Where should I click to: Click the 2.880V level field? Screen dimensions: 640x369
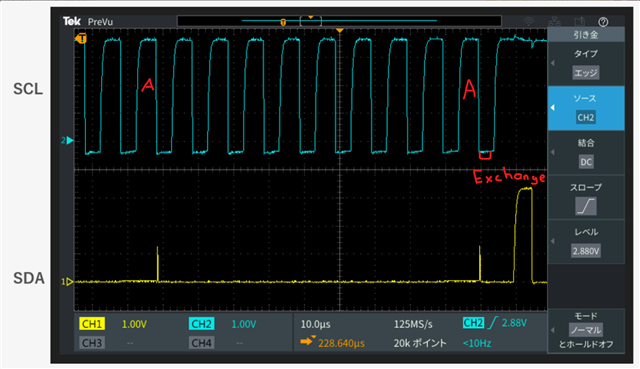(586, 251)
